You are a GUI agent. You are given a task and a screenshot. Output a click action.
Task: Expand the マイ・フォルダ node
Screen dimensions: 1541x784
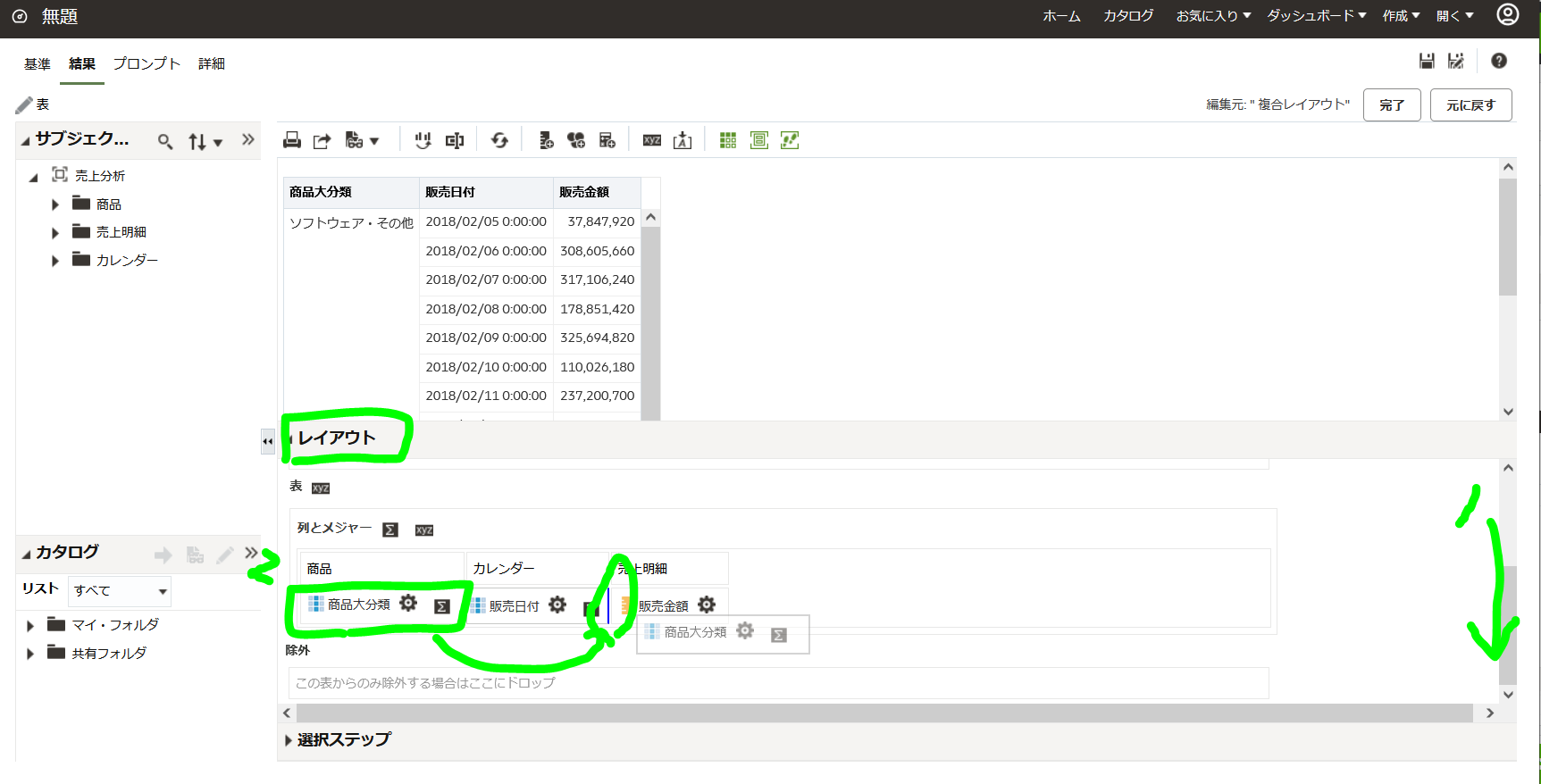point(30,626)
